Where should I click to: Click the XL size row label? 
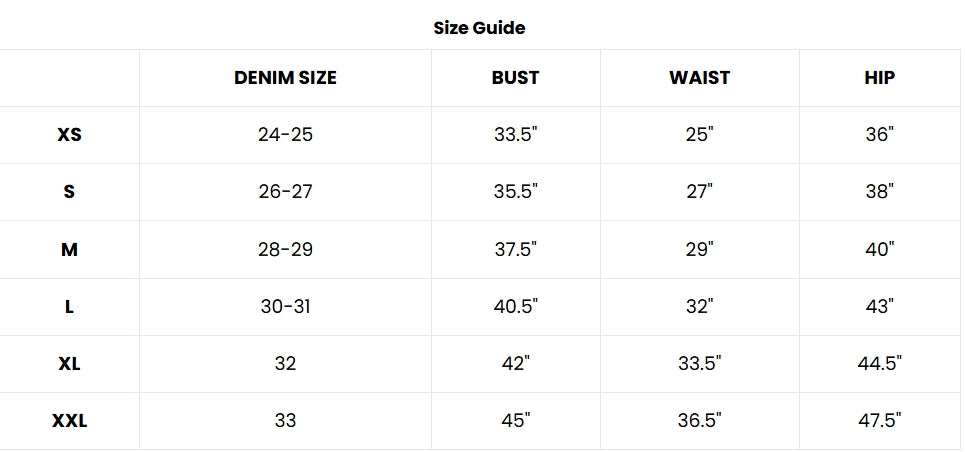(69, 364)
